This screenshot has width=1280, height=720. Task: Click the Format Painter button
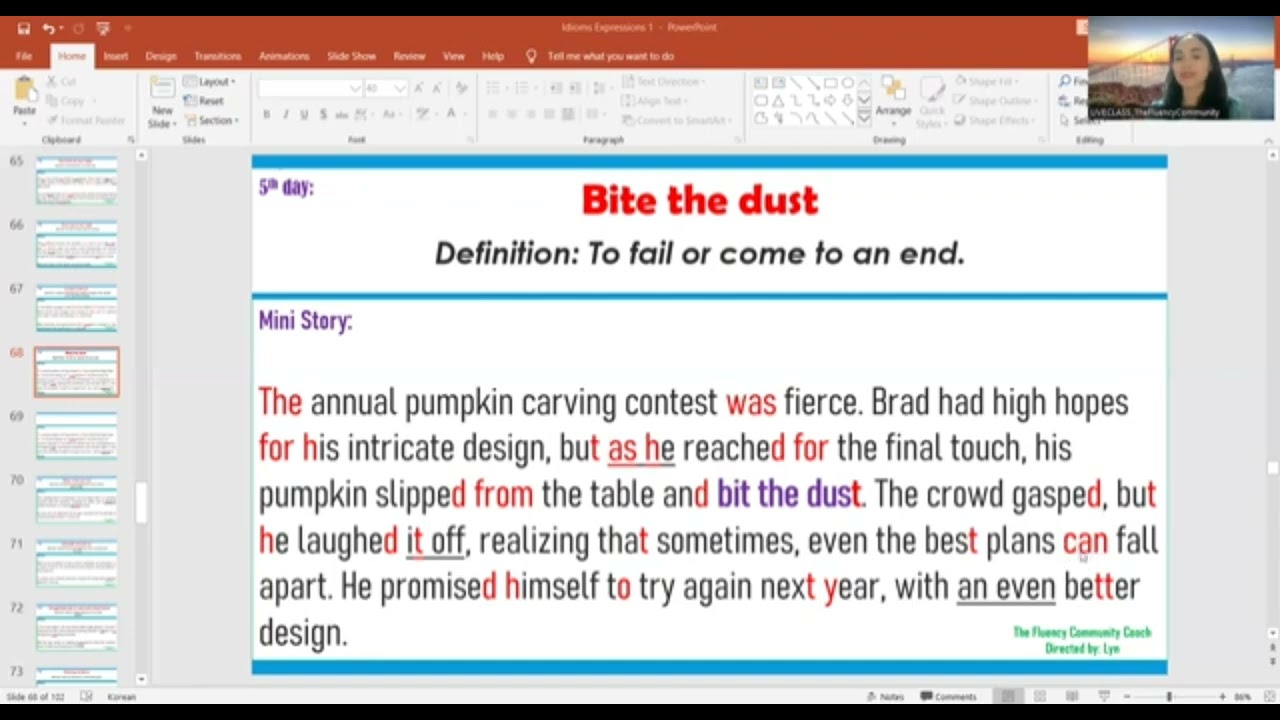pos(86,120)
